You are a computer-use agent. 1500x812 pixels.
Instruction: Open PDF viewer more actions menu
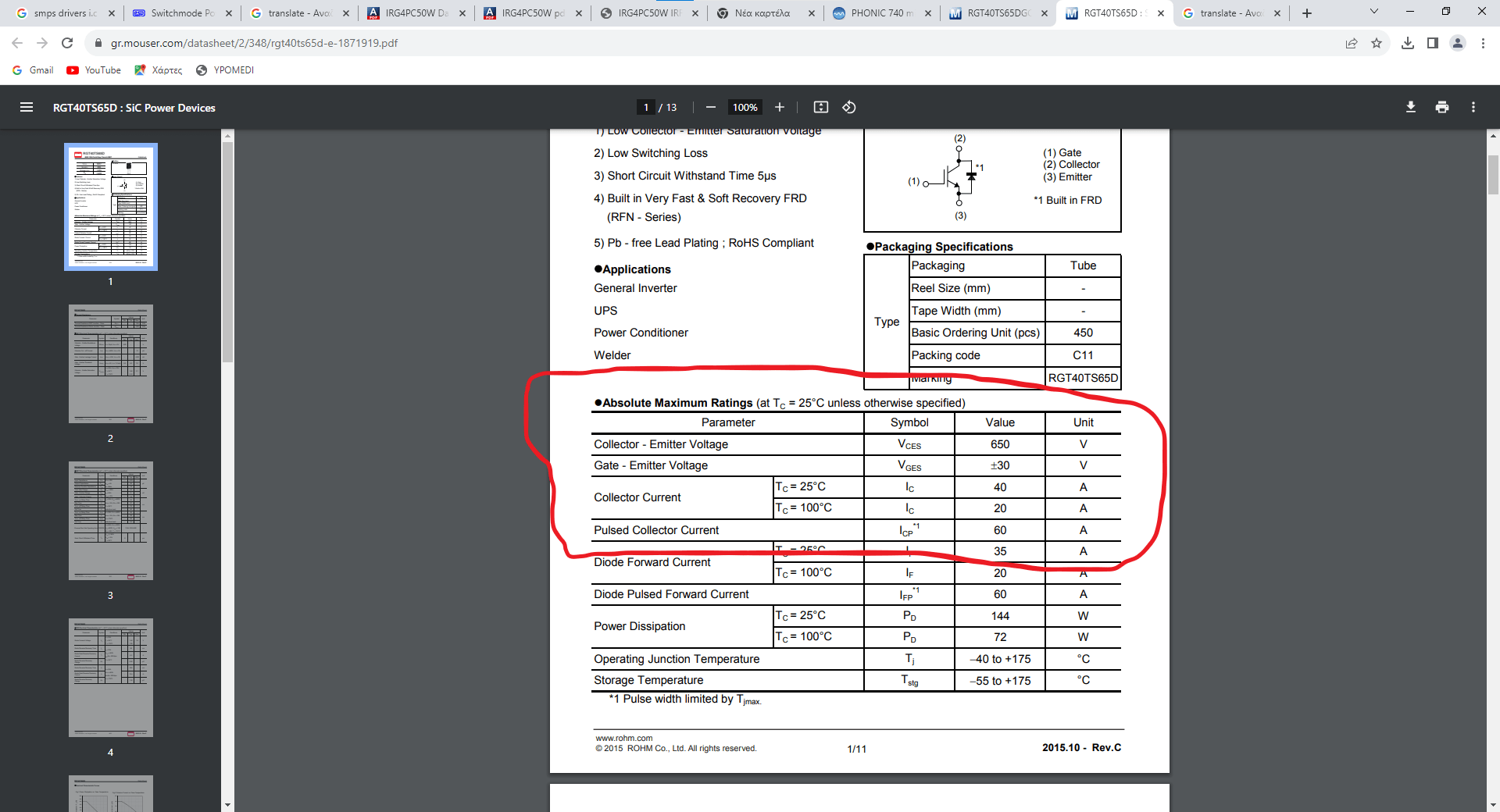coord(1473,107)
